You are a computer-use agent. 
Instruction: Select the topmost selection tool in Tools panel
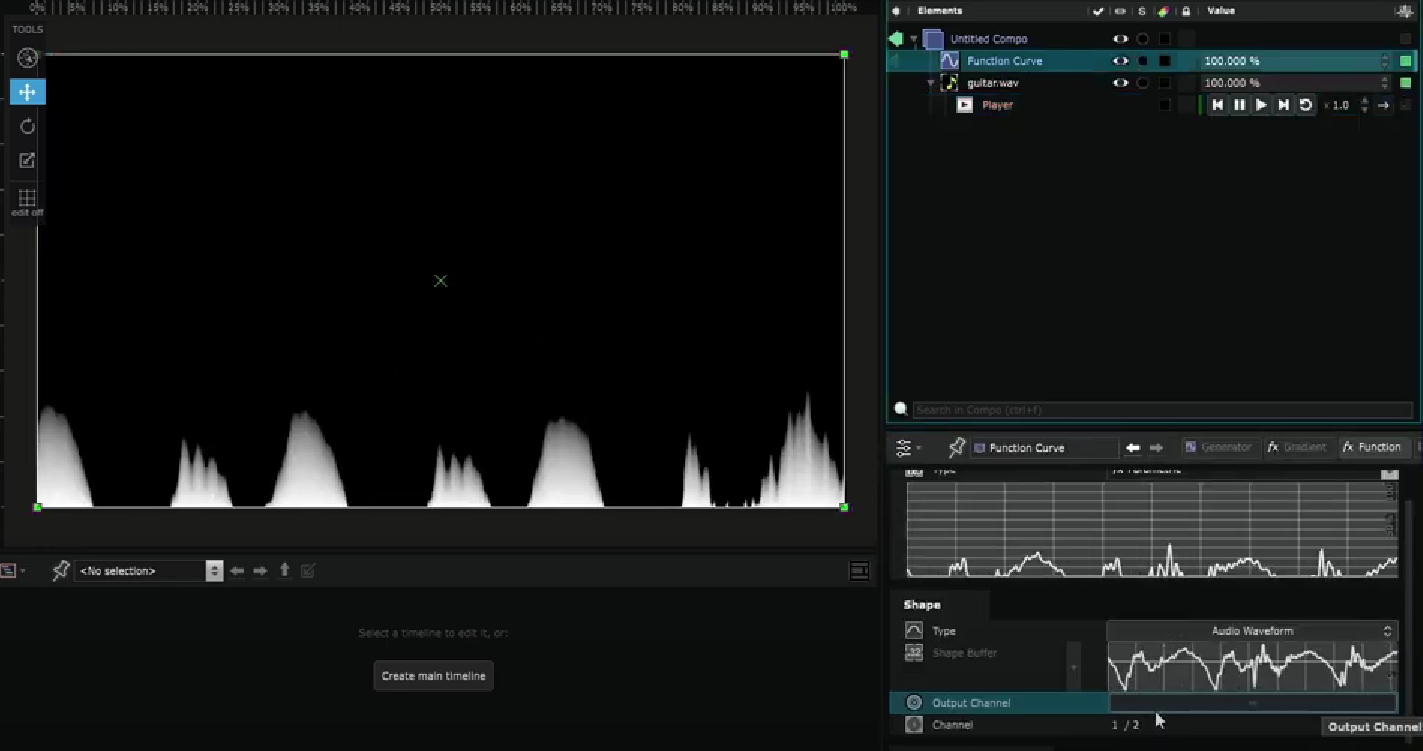27,58
